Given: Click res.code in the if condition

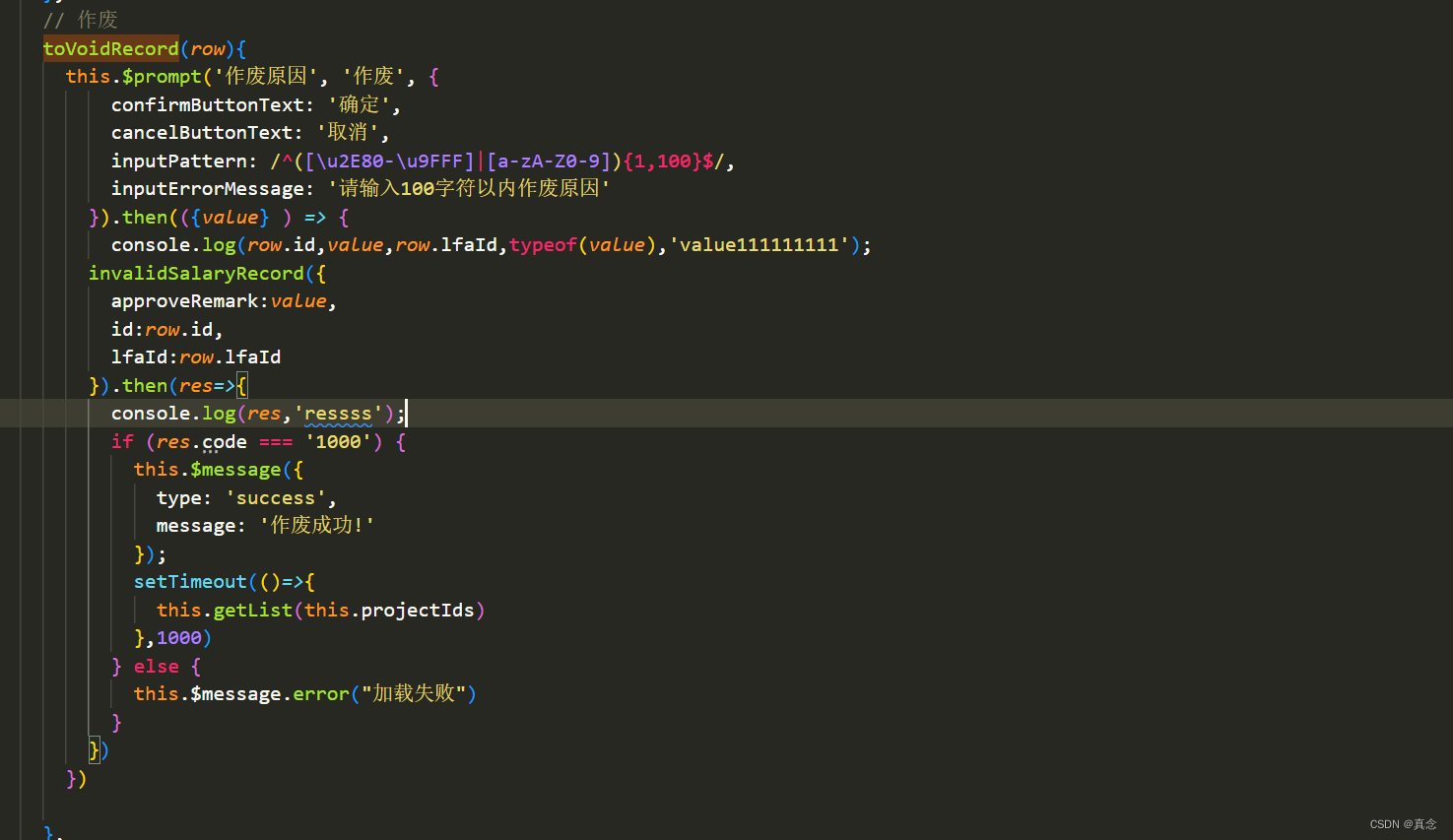Looking at the screenshot, I should click(x=201, y=441).
